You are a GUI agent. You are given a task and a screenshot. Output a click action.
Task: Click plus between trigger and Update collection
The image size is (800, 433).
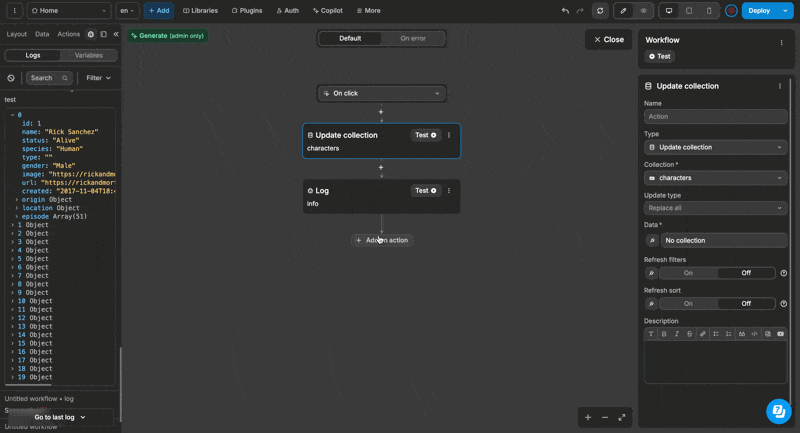point(381,112)
